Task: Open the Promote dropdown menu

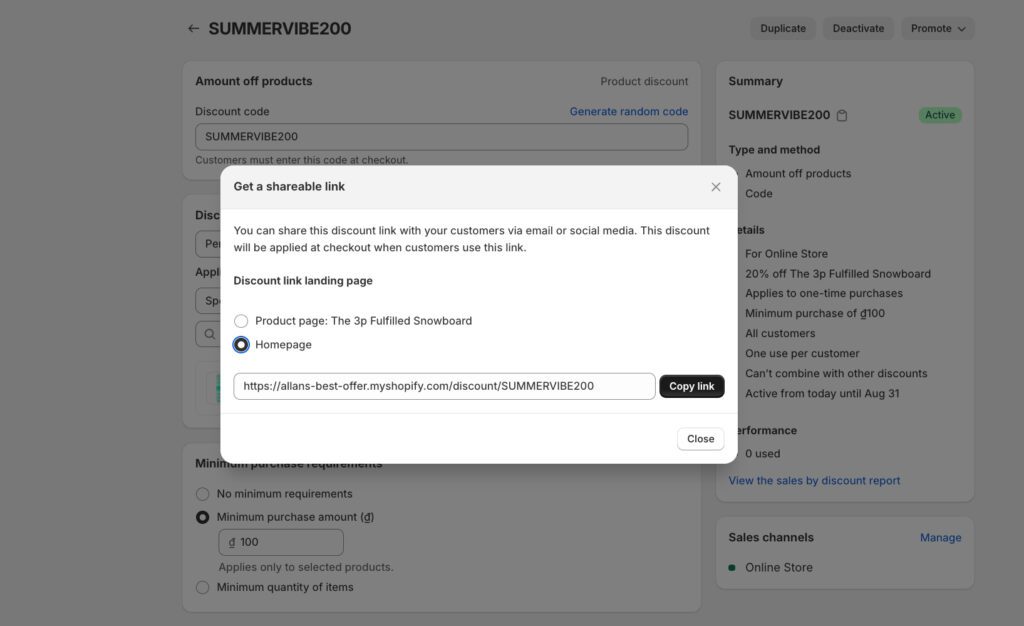Action: click(937, 29)
